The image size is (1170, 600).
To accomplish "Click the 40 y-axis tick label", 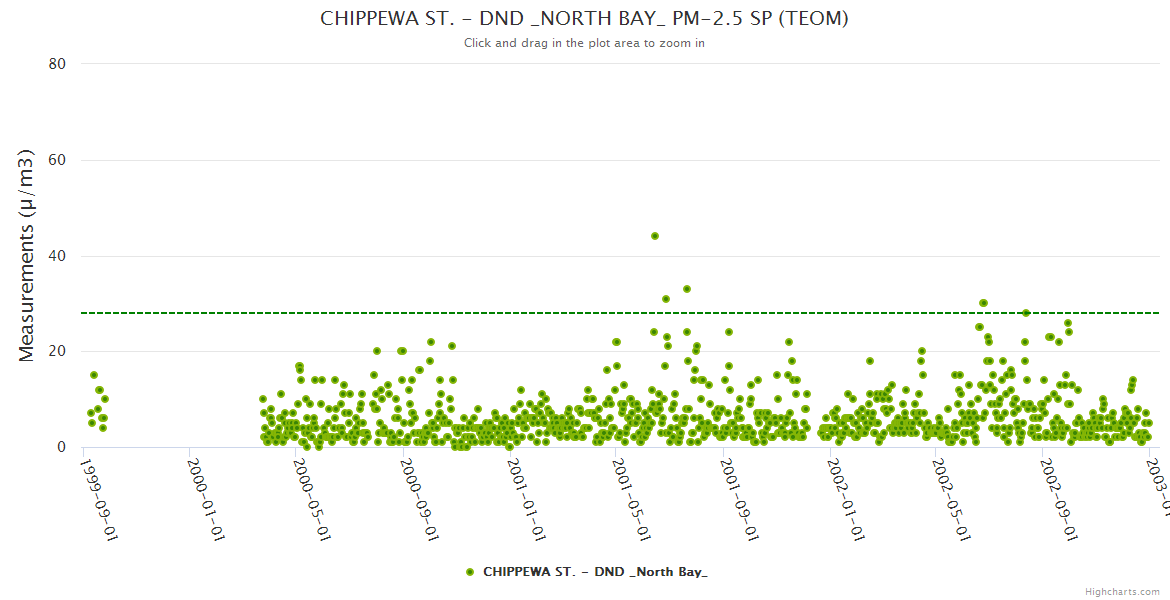I will (x=57, y=256).
